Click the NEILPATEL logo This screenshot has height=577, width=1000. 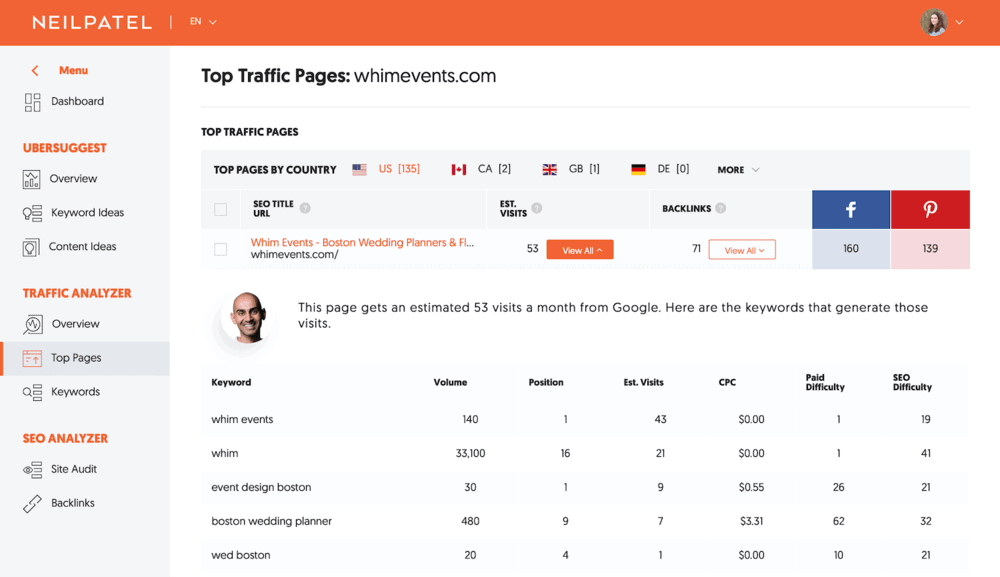click(92, 22)
